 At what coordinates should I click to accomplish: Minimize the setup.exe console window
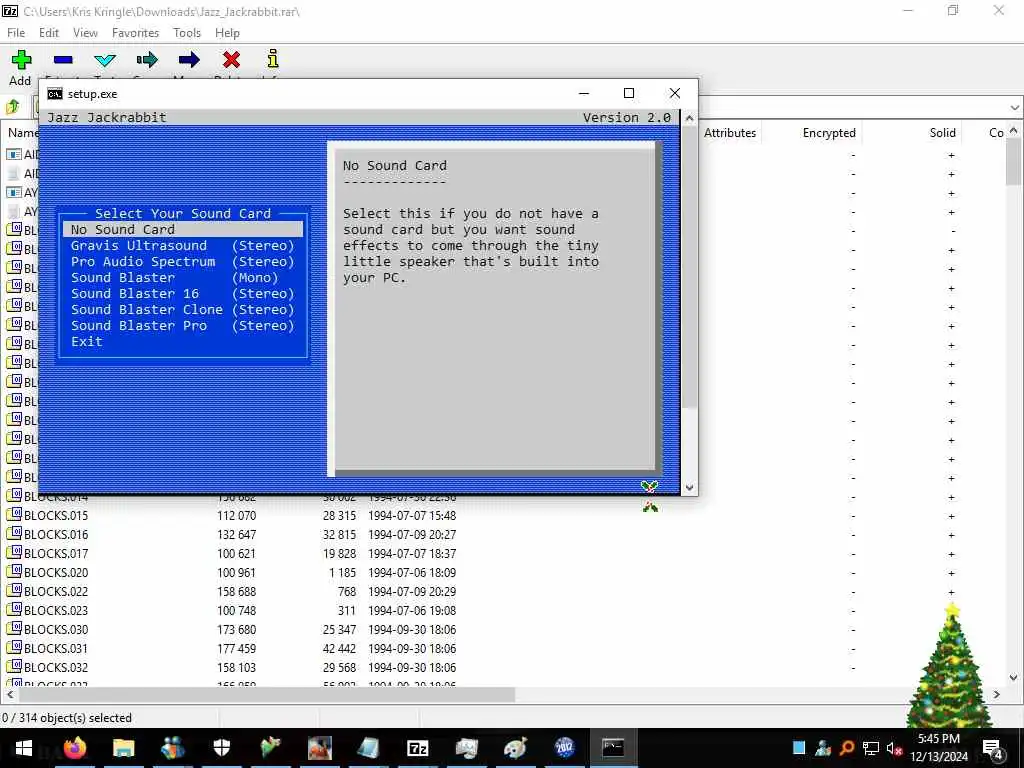(x=584, y=93)
